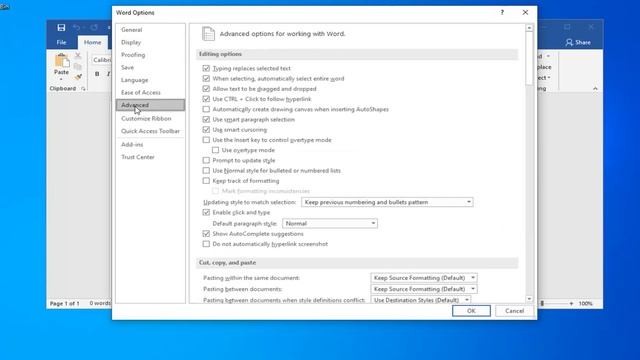Image resolution: width=640 pixels, height=360 pixels.
Task: Select General category in Word Options
Action: coord(150,30)
